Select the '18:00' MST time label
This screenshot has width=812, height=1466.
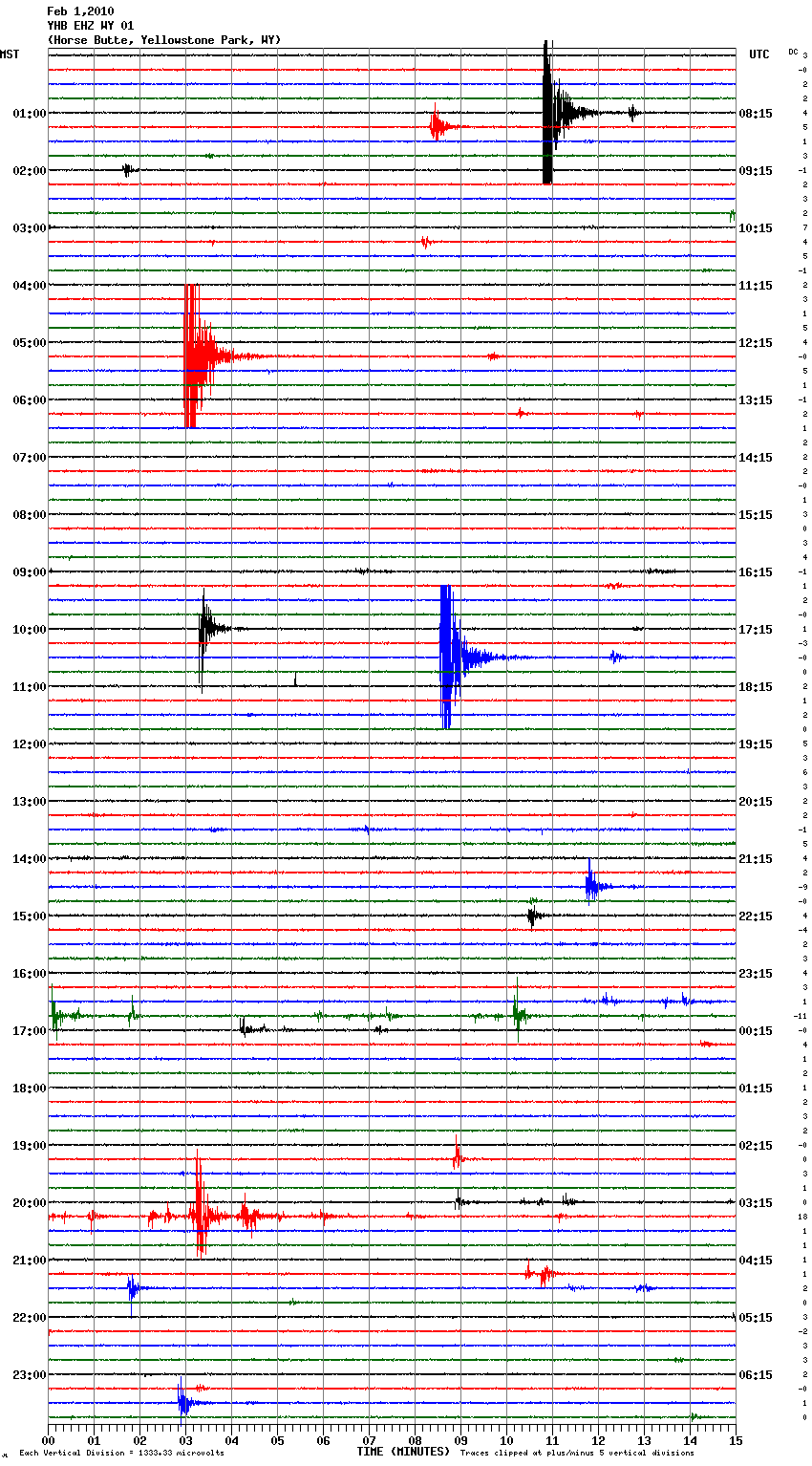30,1089
